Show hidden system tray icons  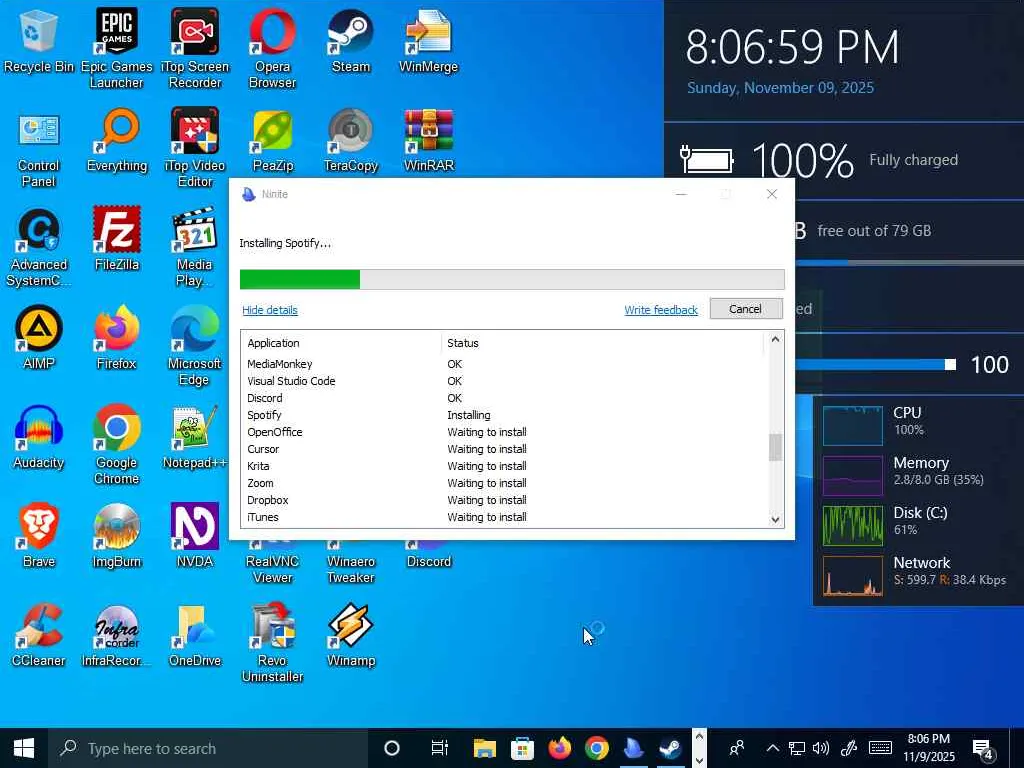(773, 748)
